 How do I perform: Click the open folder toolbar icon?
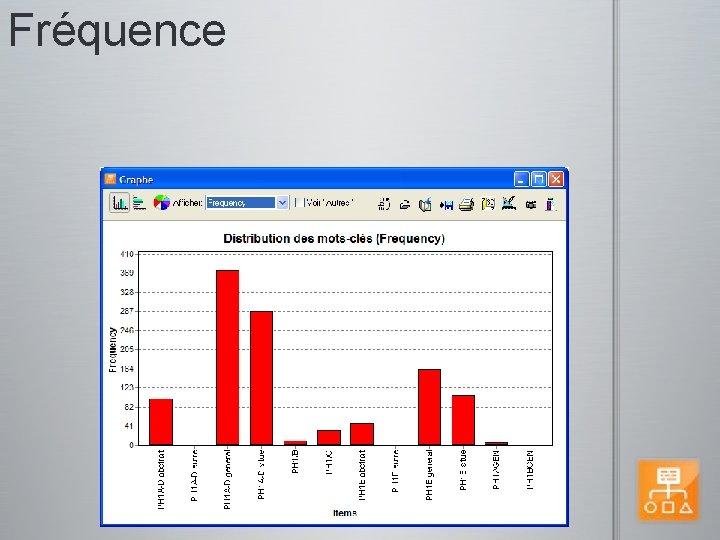pos(405,204)
